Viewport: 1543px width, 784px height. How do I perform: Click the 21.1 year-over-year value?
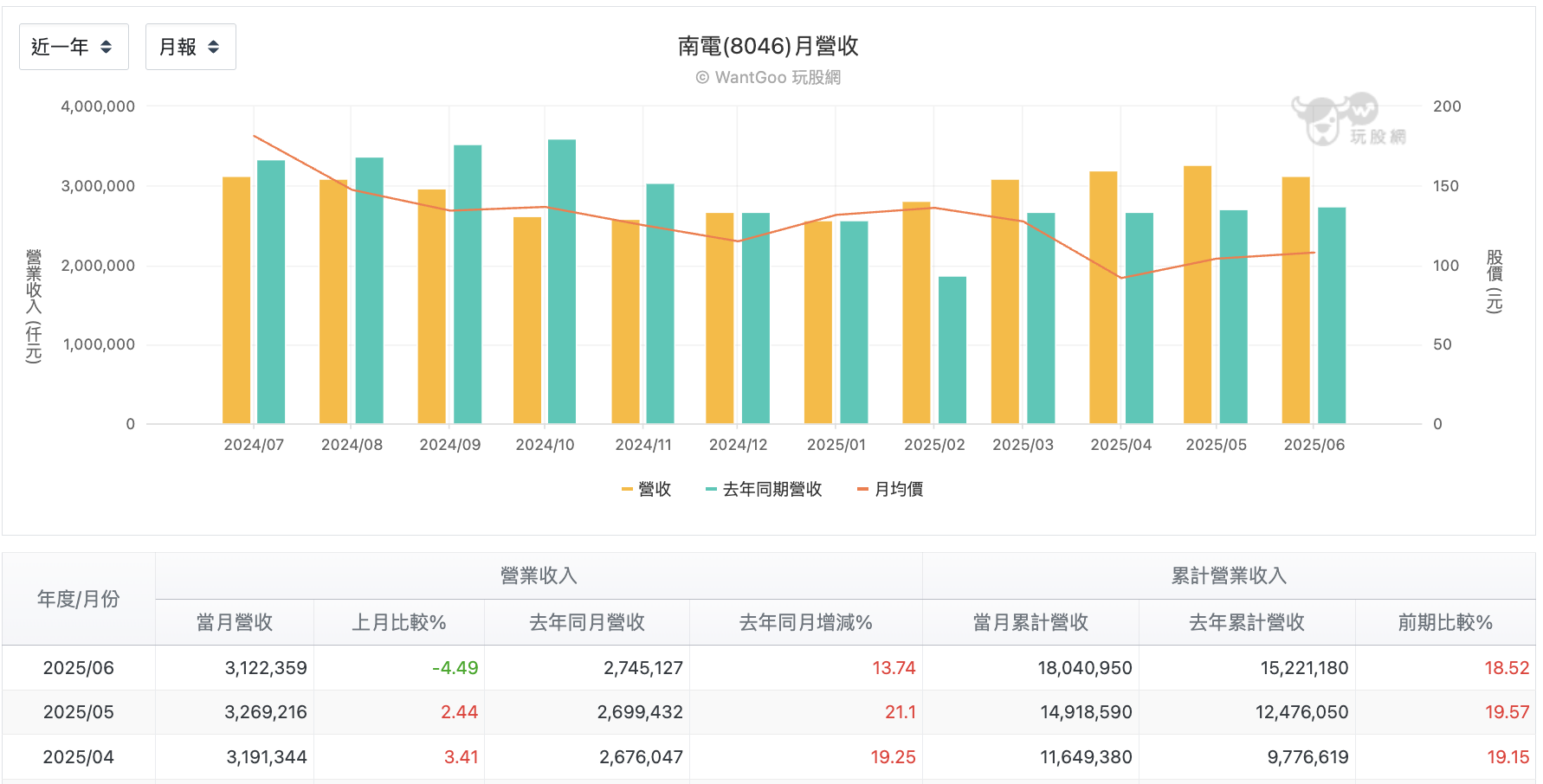point(900,712)
